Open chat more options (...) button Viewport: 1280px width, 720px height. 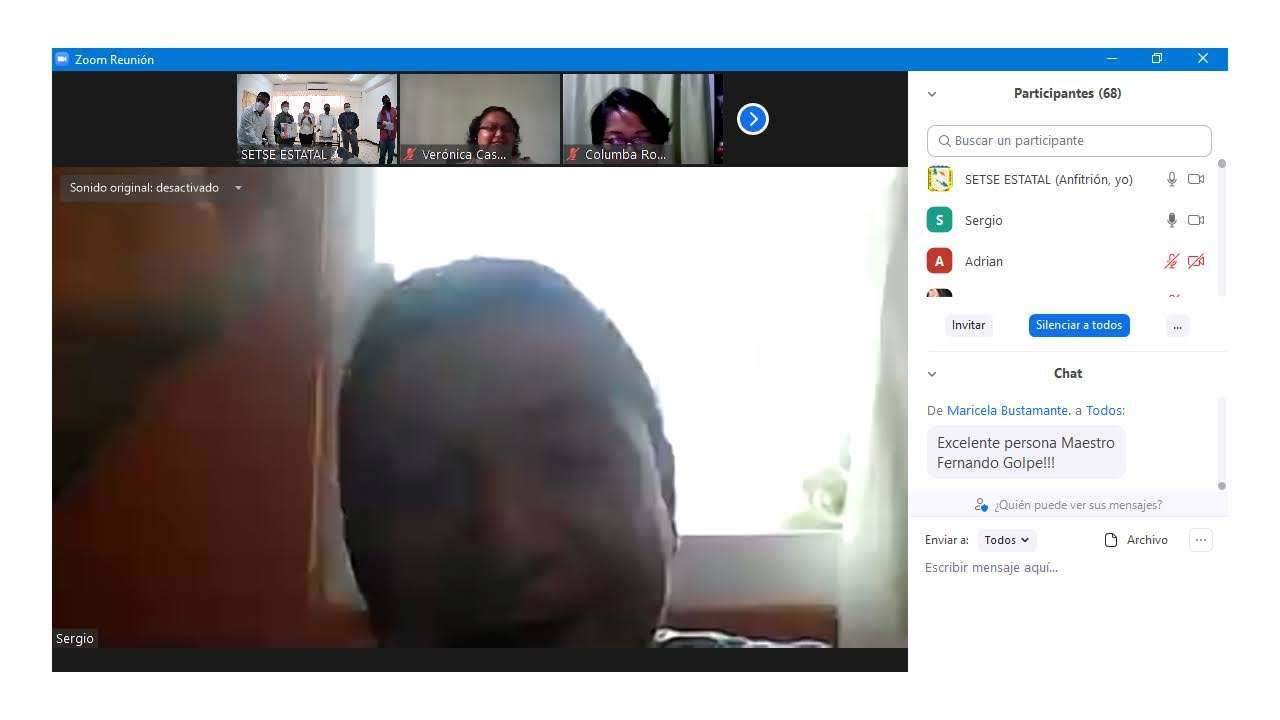pos(1201,540)
